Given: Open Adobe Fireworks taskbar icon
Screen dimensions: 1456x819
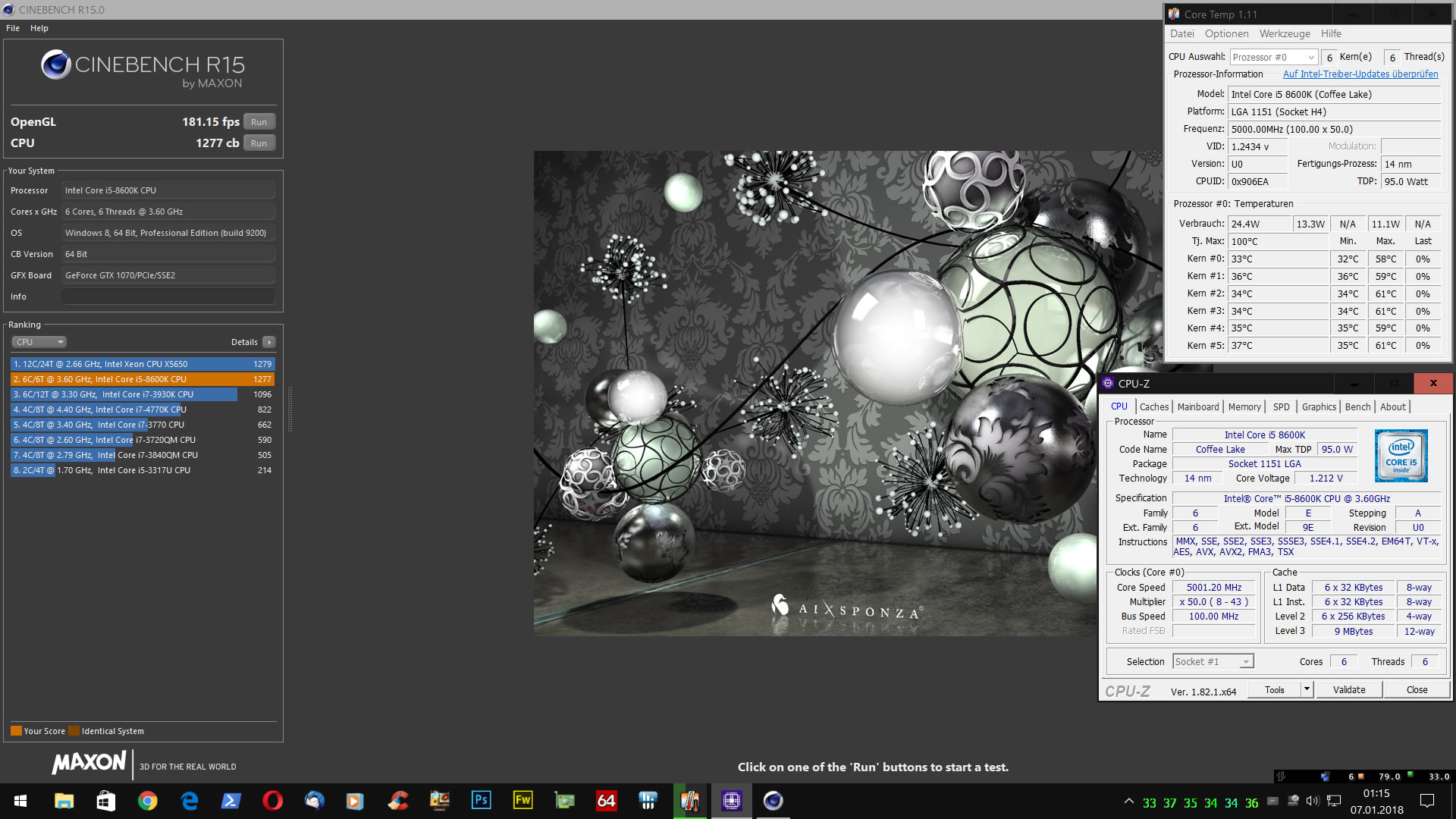Looking at the screenshot, I should pyautogui.click(x=522, y=801).
